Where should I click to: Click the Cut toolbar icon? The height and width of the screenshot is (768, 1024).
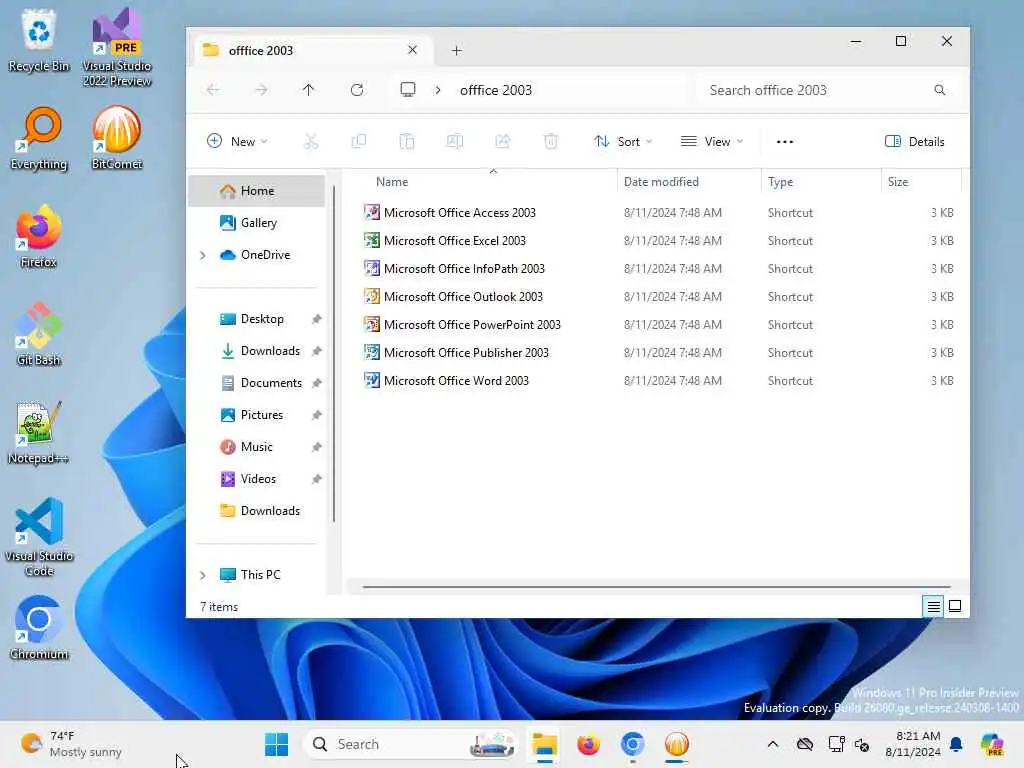[311, 142]
